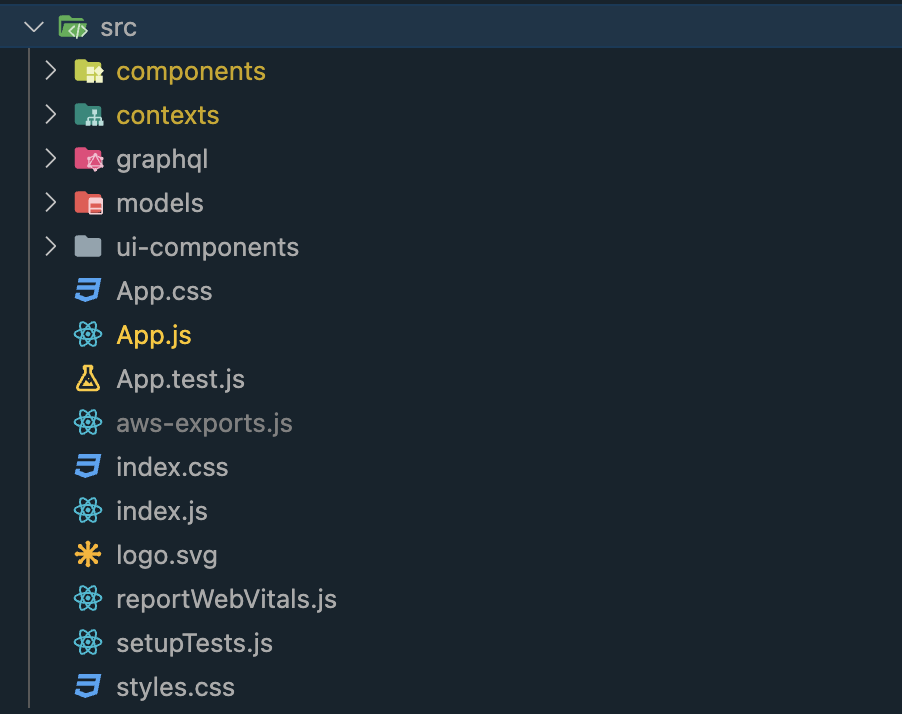Click the models folder icon
902x714 pixels.
pyautogui.click(x=90, y=203)
